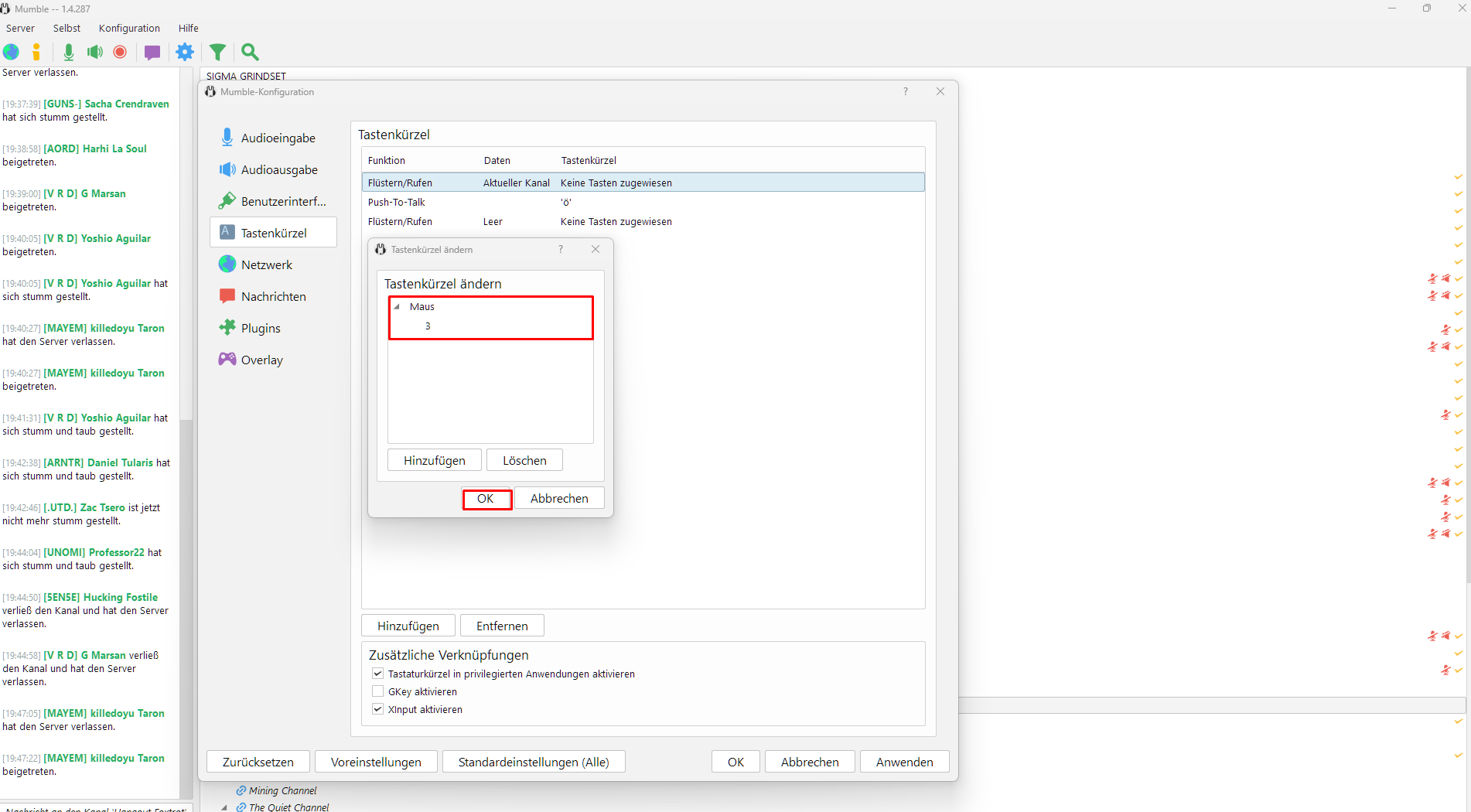
Task: Click user link [AORD] Harhi La Soul
Action: pos(95,148)
